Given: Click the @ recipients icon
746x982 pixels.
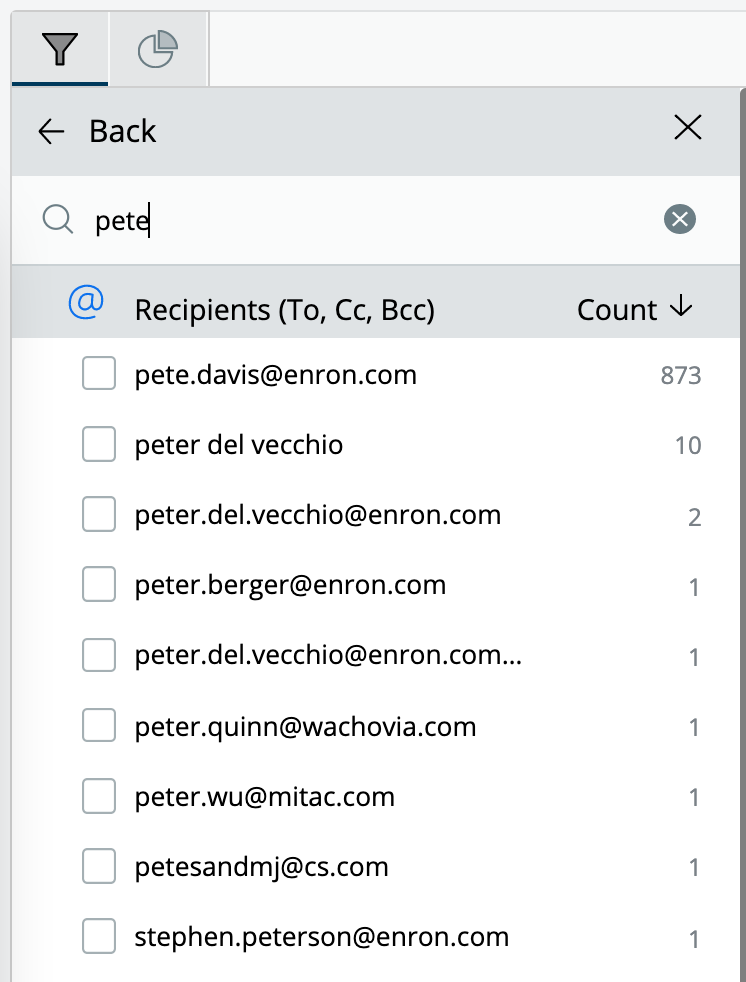Looking at the screenshot, I should point(86,302).
